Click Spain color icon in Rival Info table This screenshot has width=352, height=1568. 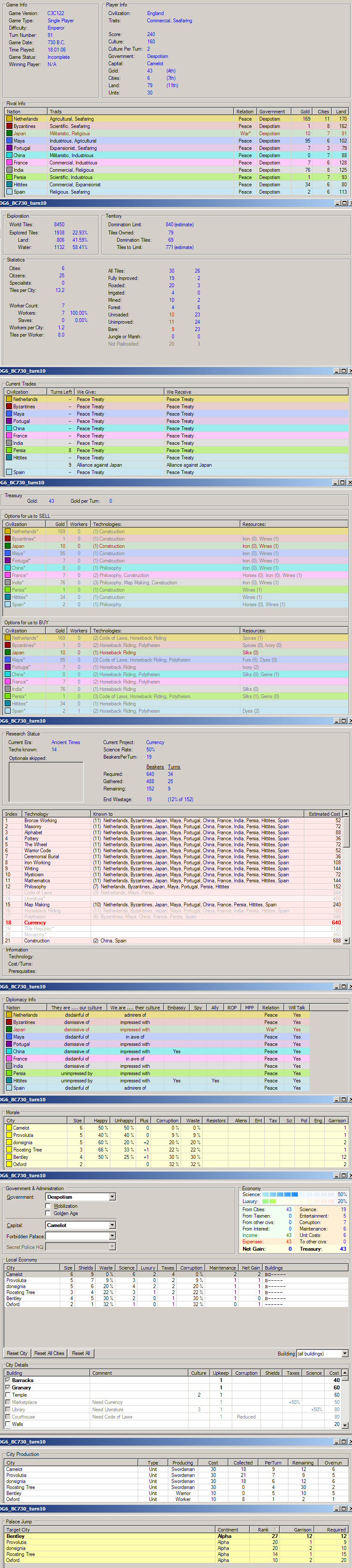[x=9, y=192]
